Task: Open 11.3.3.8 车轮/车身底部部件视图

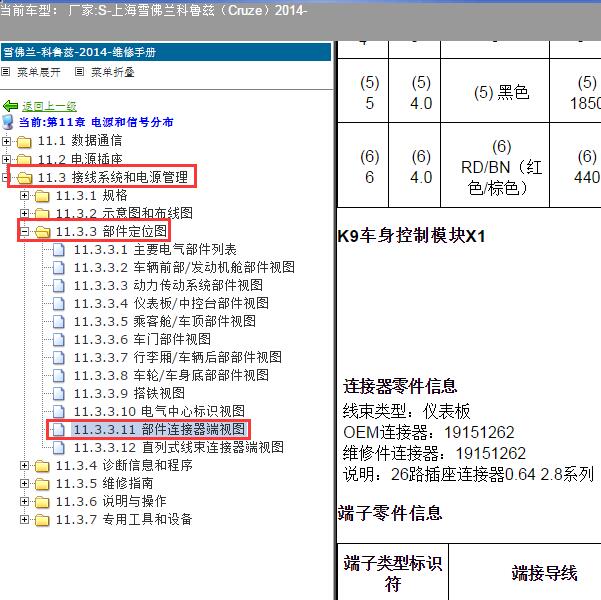Action: tap(171, 376)
